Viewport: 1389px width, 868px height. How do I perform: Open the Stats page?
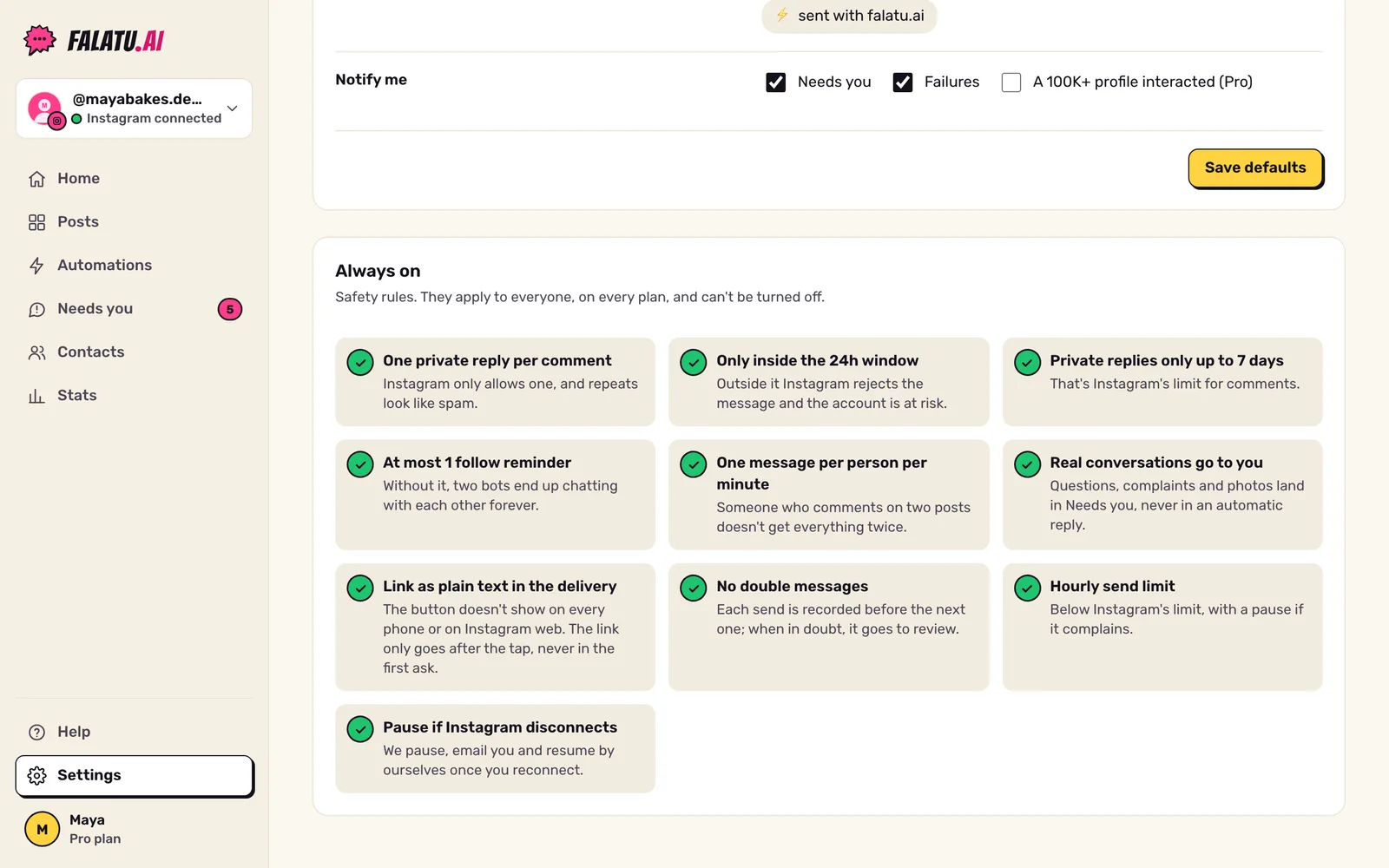tap(135, 396)
